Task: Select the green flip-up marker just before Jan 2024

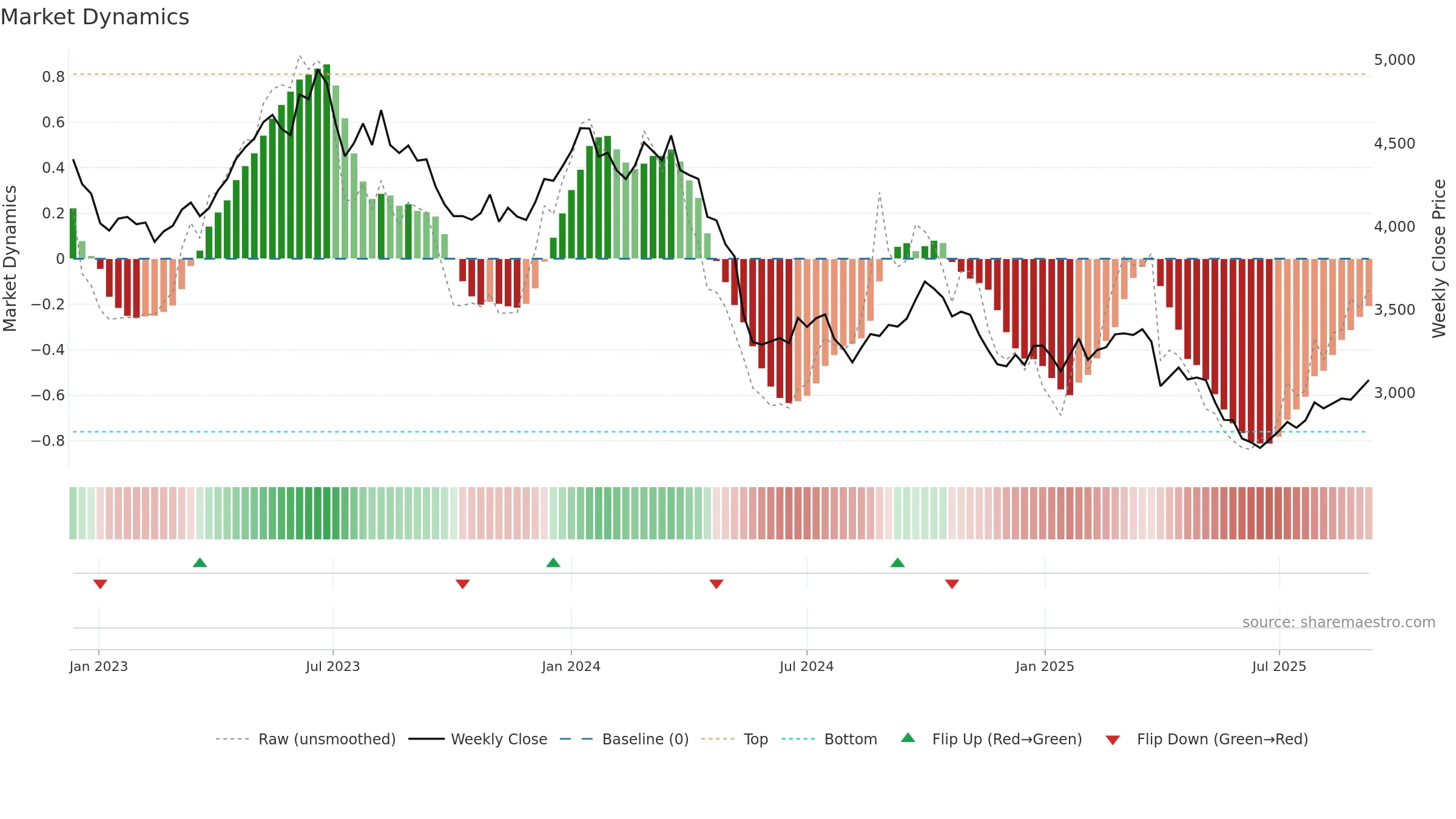Action: click(553, 562)
